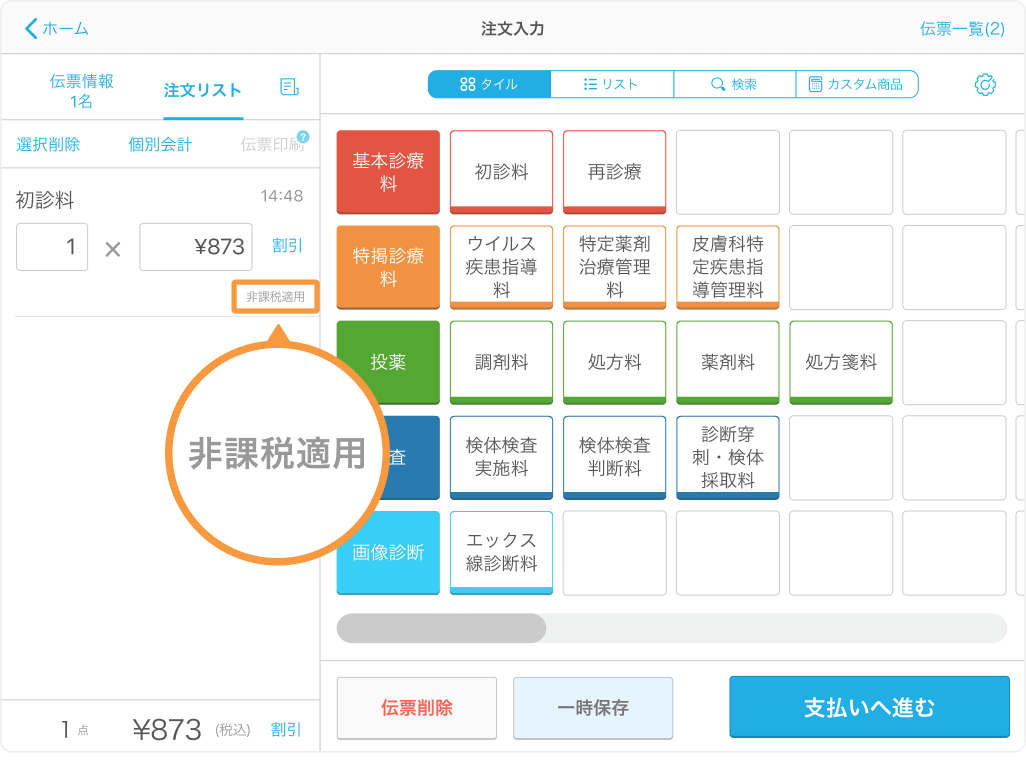Click the slip memo note icon
This screenshot has height=765, width=1026.
coord(290,87)
